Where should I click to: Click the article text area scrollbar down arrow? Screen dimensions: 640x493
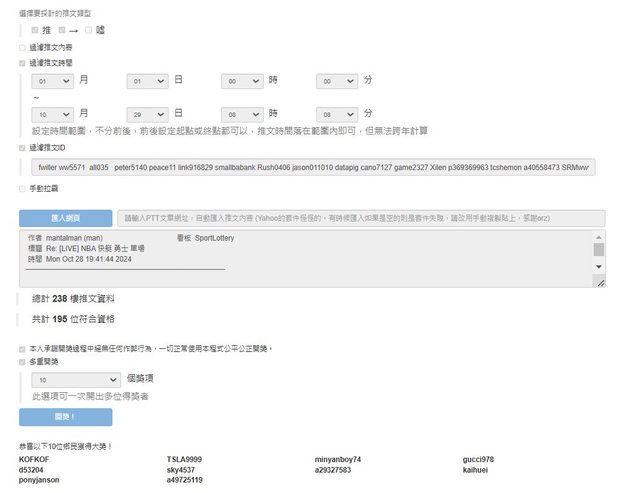[599, 267]
